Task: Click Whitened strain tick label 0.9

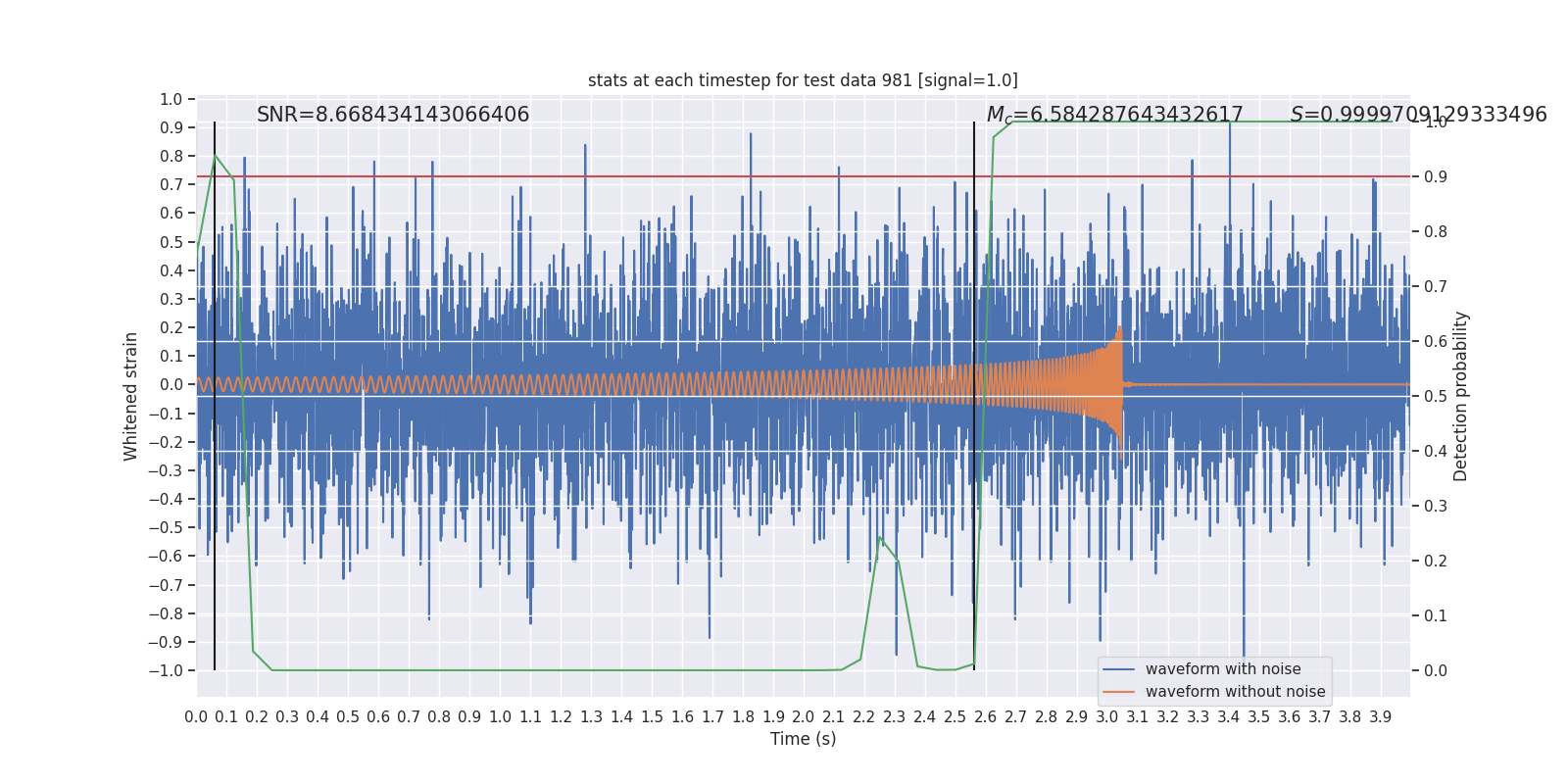Action: [171, 127]
